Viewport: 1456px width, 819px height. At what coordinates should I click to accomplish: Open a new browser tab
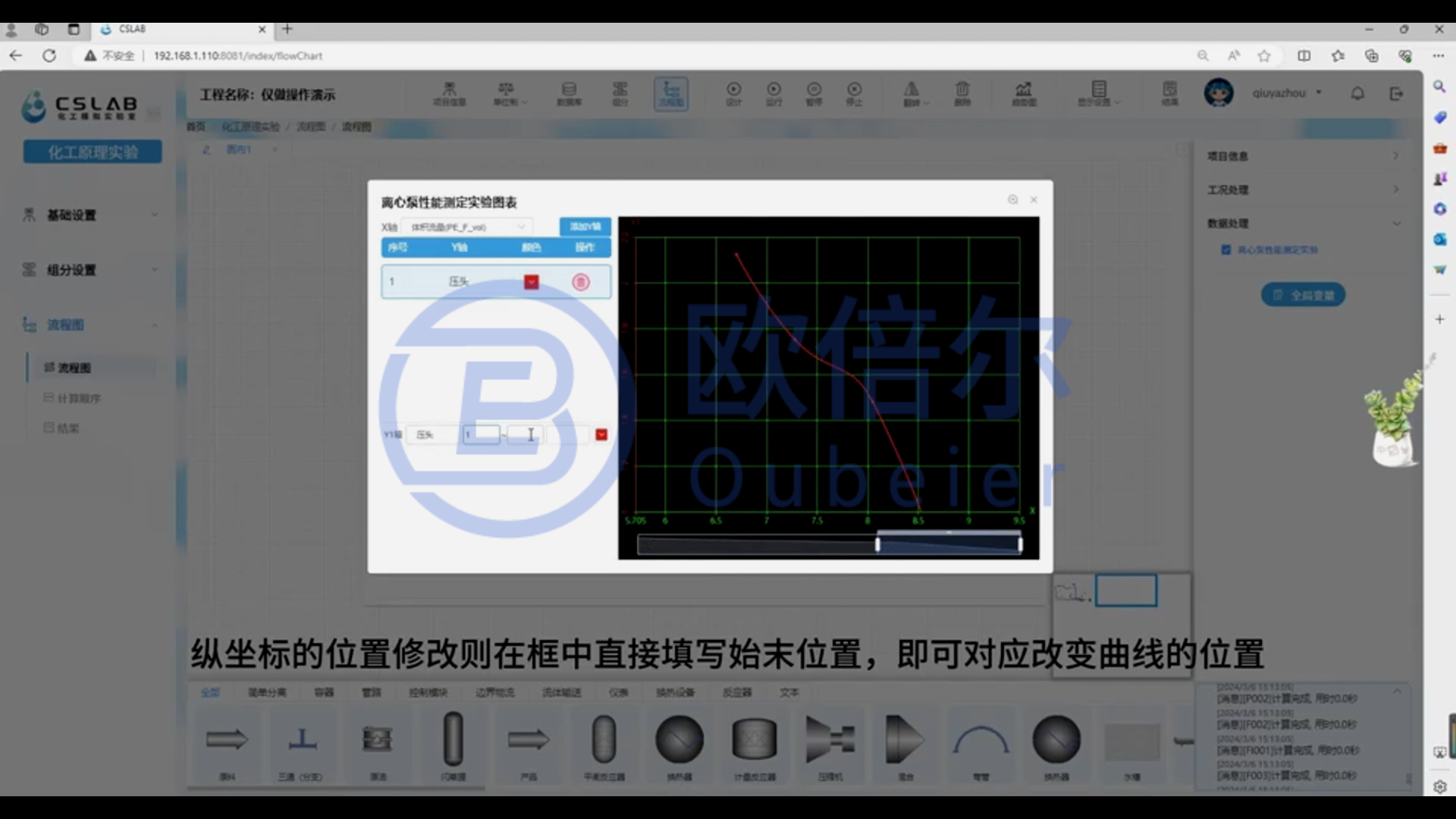coord(287,30)
